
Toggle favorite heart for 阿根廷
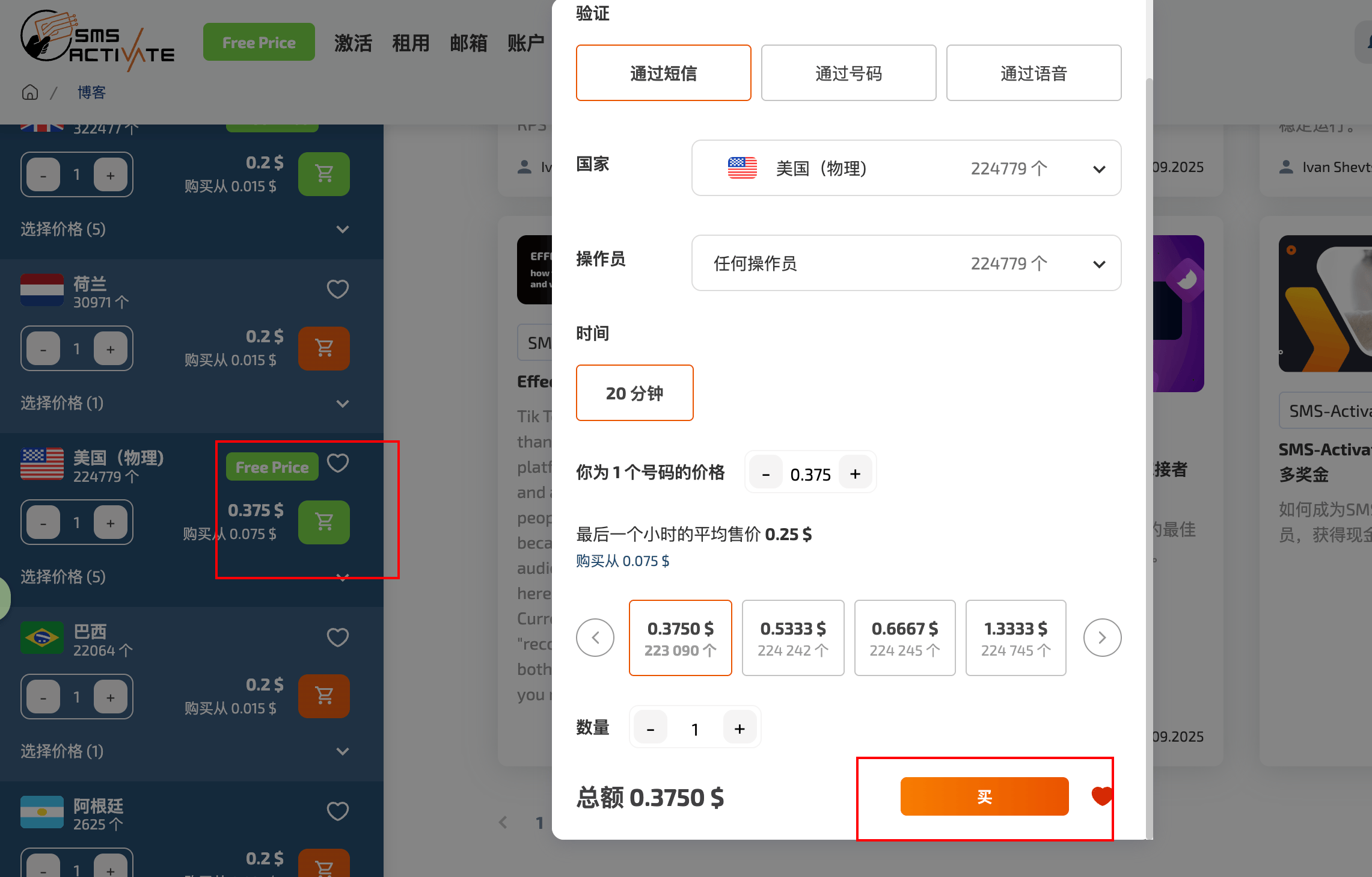click(338, 811)
